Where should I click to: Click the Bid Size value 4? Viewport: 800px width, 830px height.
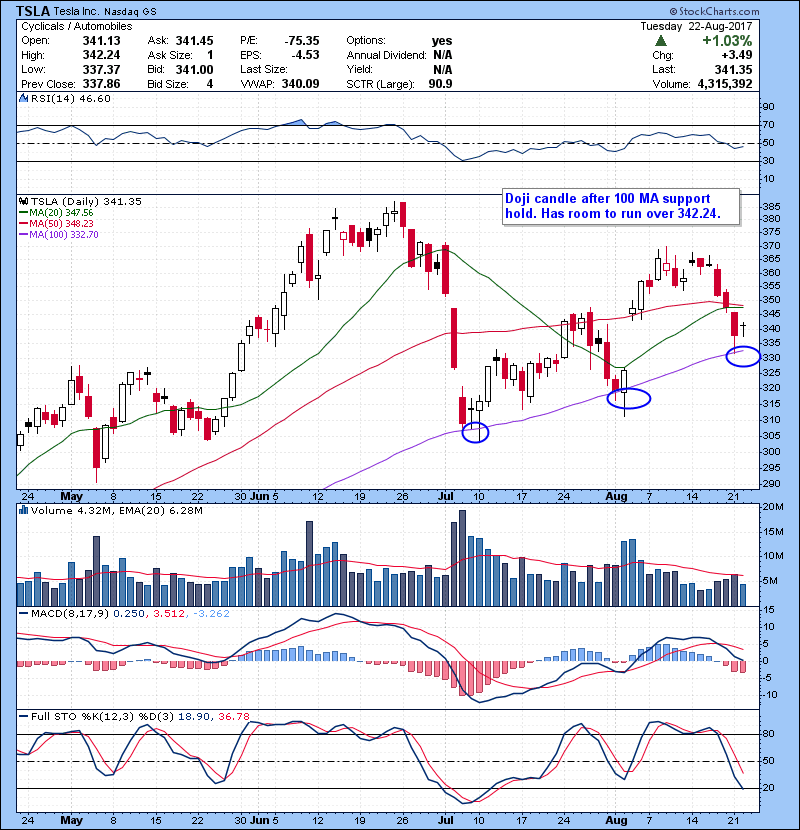coord(210,84)
